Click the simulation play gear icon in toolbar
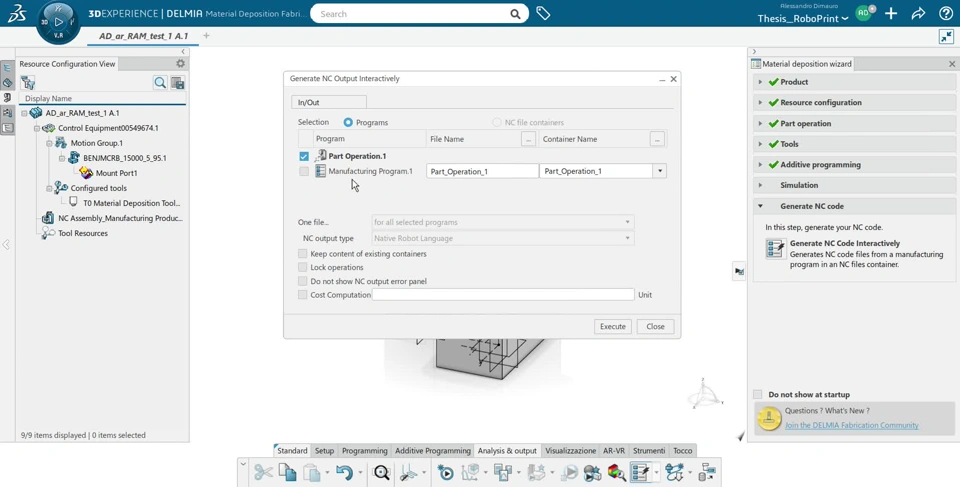Viewport: 960px width, 487px height. pyautogui.click(x=445, y=472)
